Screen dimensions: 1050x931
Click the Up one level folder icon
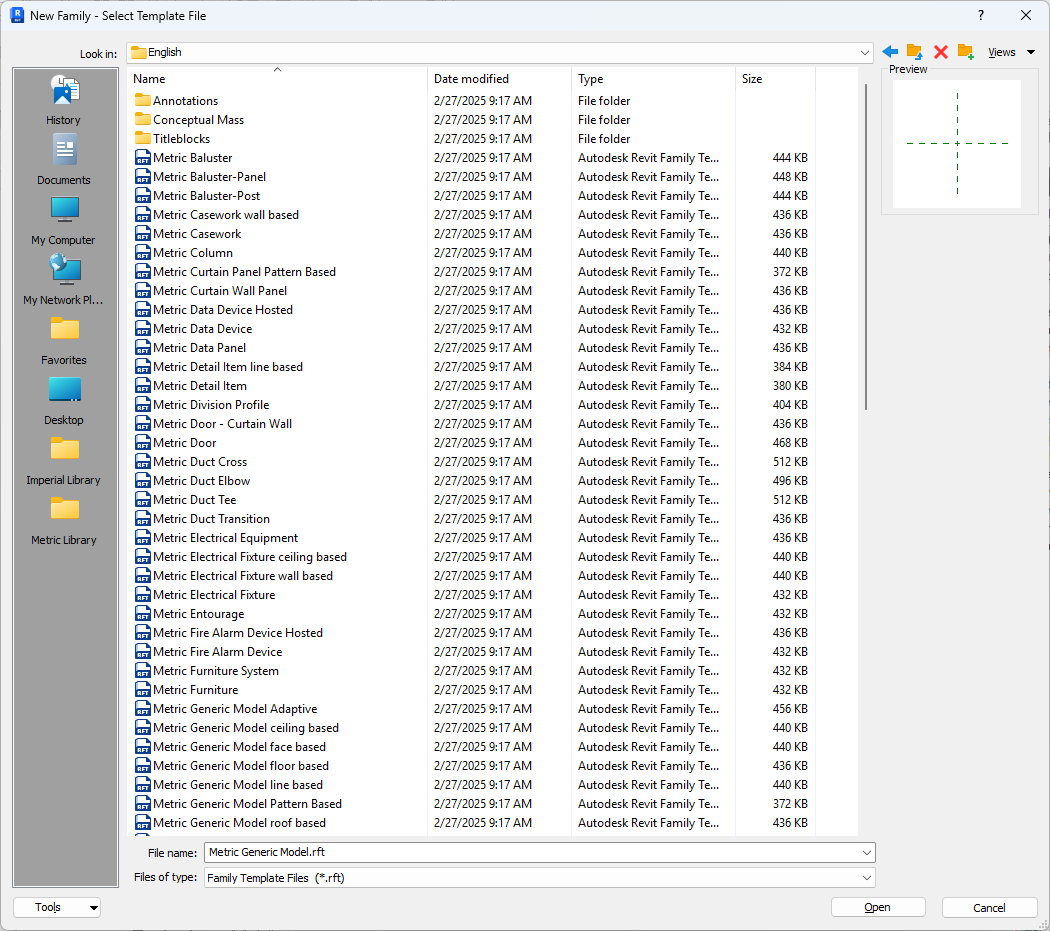coord(915,52)
